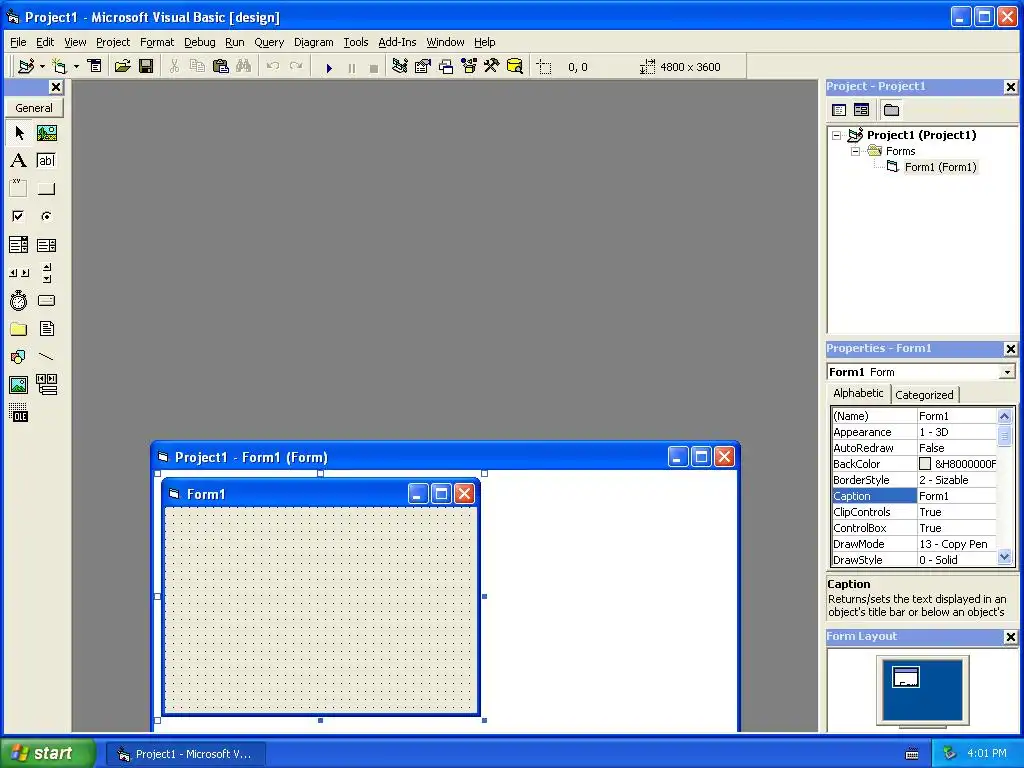Select the PictureBox control tool

(46, 133)
